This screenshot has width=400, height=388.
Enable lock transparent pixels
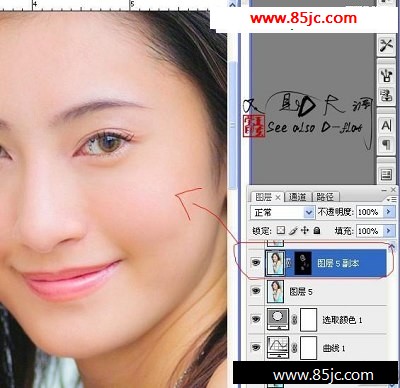[x=281, y=230]
